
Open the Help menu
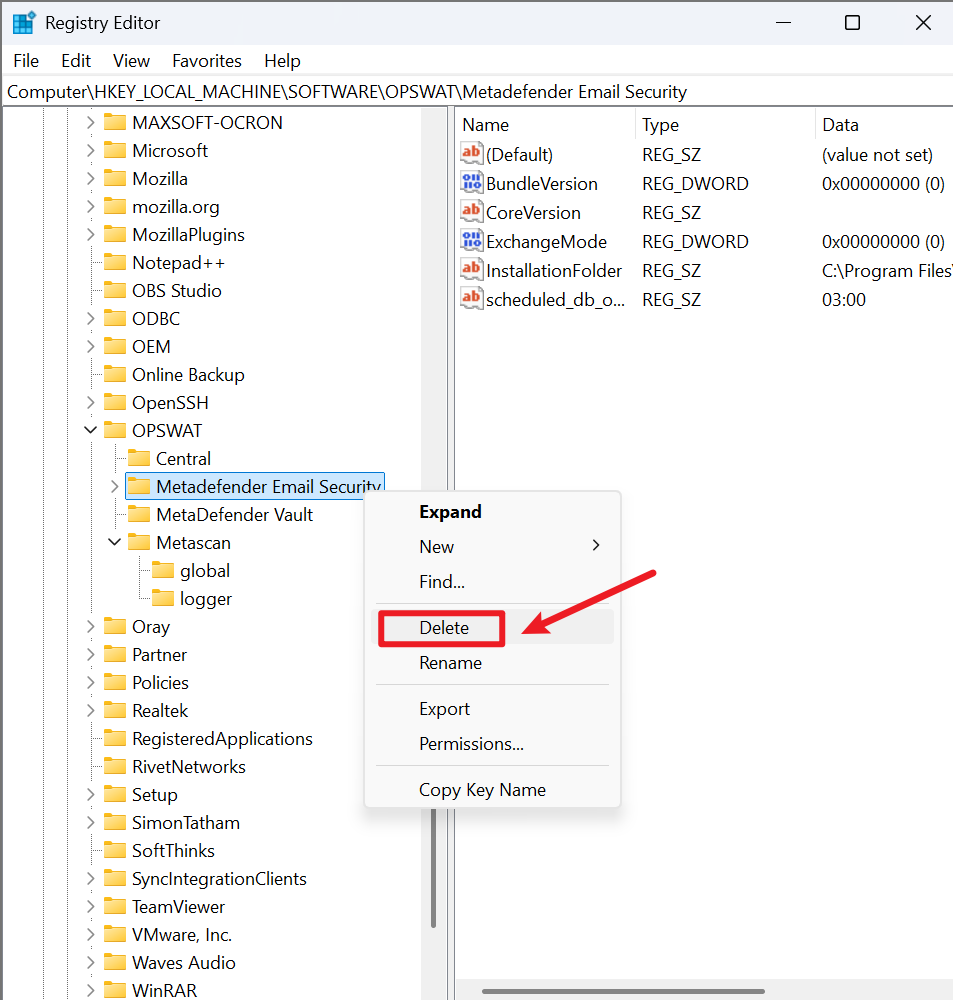point(283,61)
